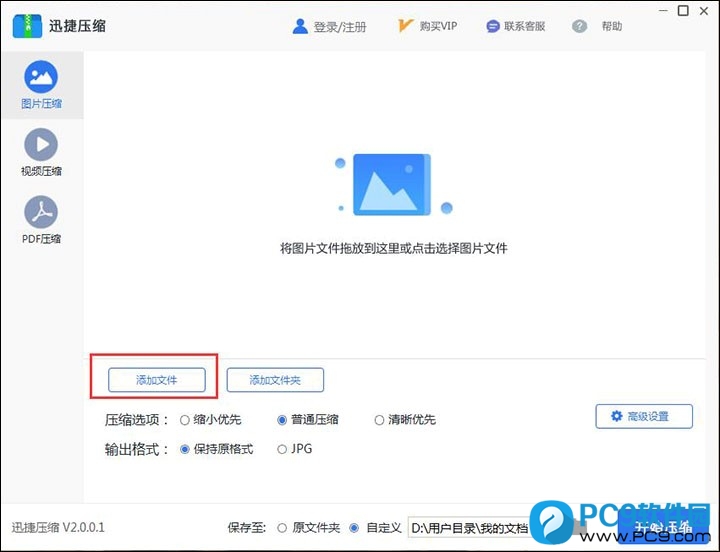
Task: Select 缩小优先 compression option
Action: coord(211,420)
